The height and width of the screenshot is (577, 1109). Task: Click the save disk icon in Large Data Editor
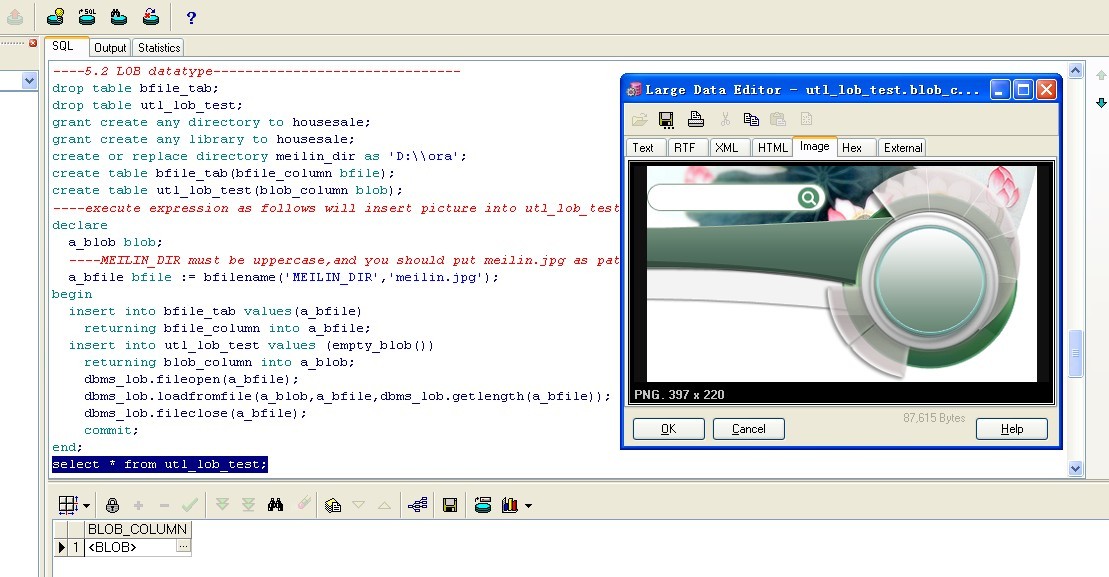coord(666,119)
